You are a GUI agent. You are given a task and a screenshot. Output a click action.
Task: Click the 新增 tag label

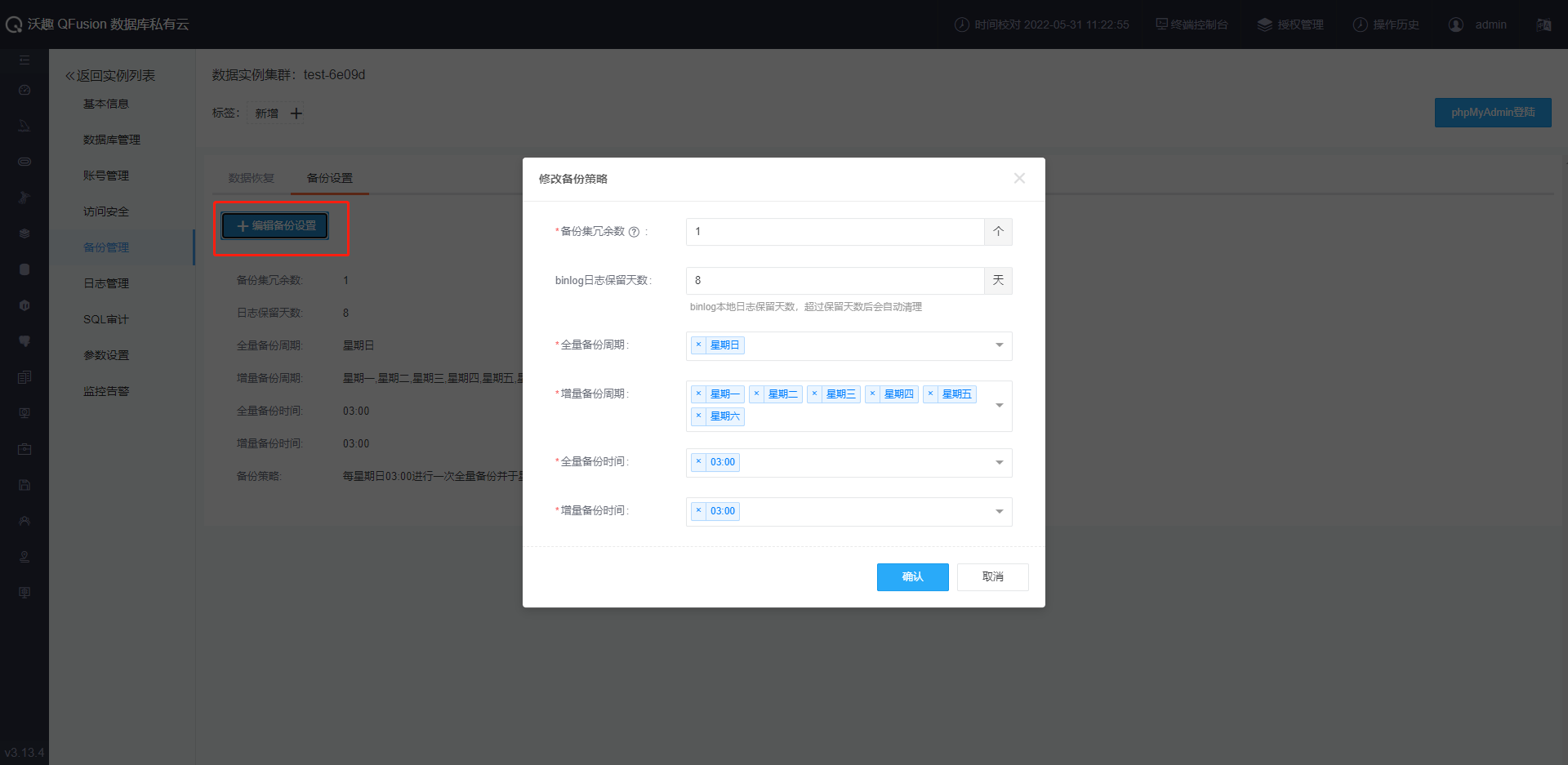(x=267, y=113)
